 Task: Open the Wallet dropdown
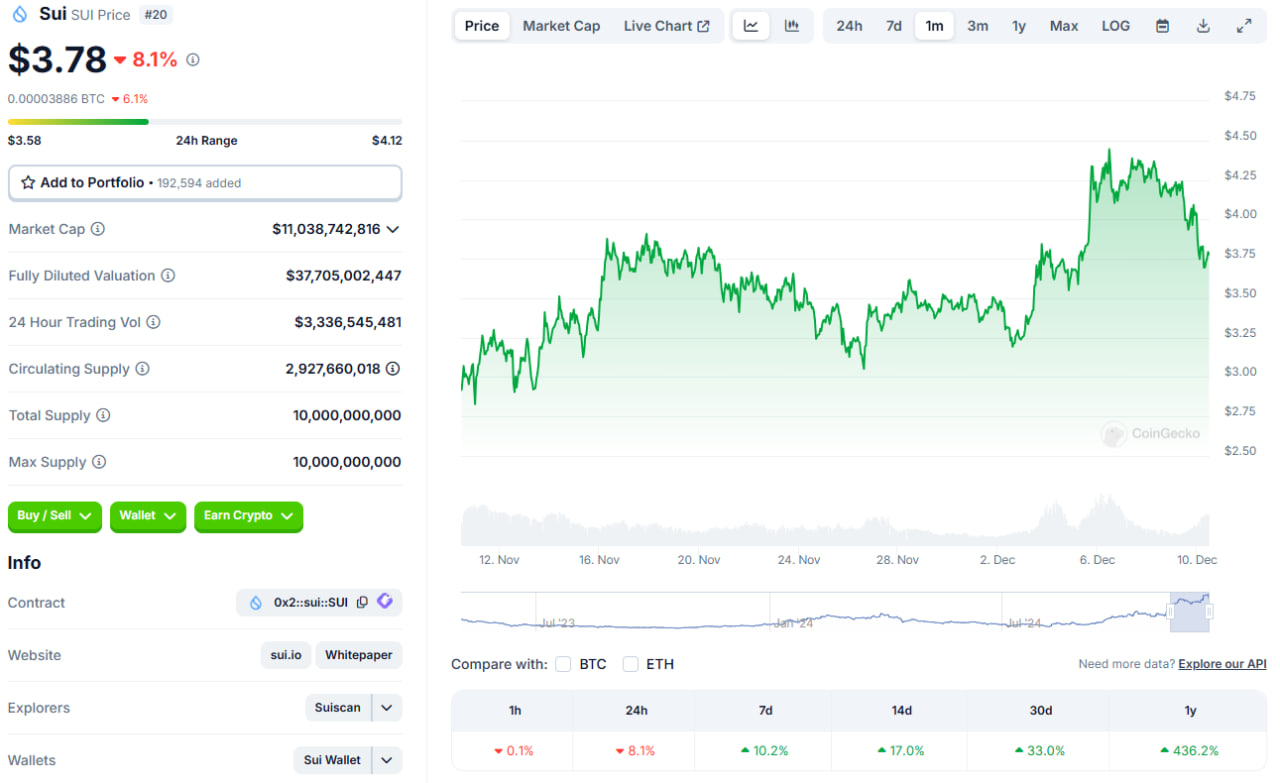click(x=148, y=516)
